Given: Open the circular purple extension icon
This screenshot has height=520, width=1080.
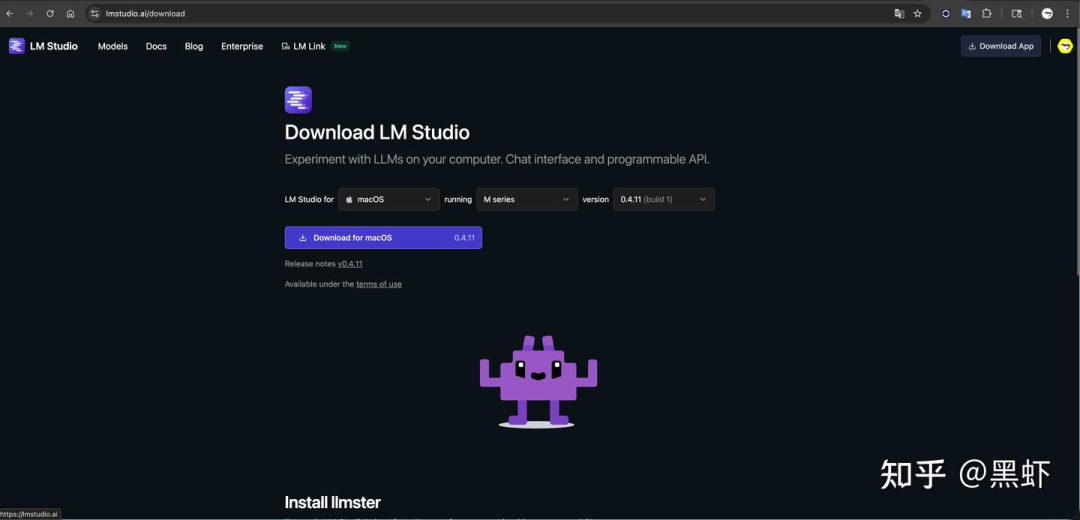Looking at the screenshot, I should pyautogui.click(x=946, y=14).
